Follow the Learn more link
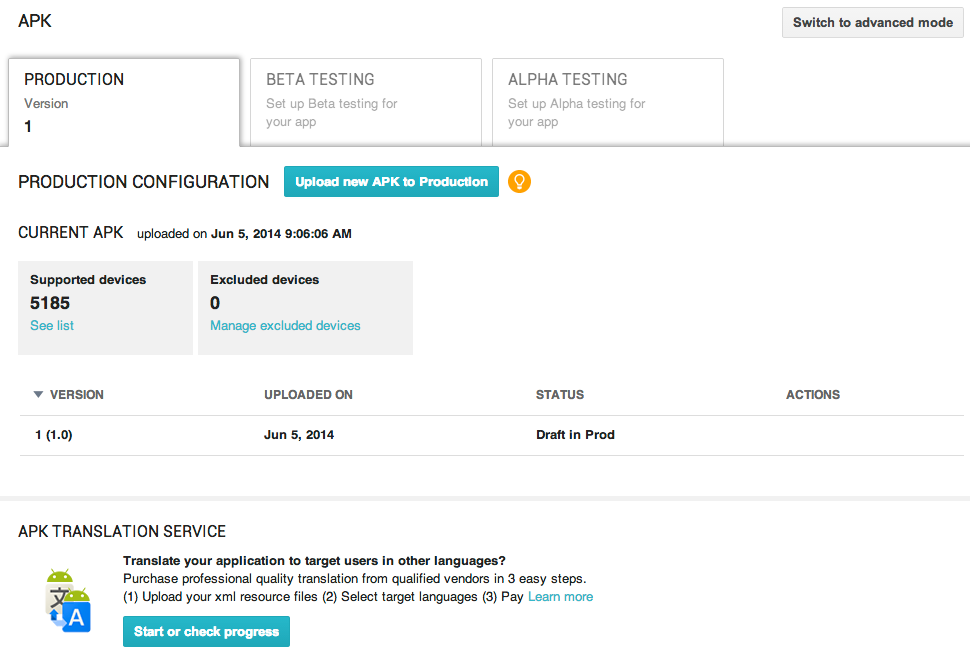 pyautogui.click(x=560, y=597)
